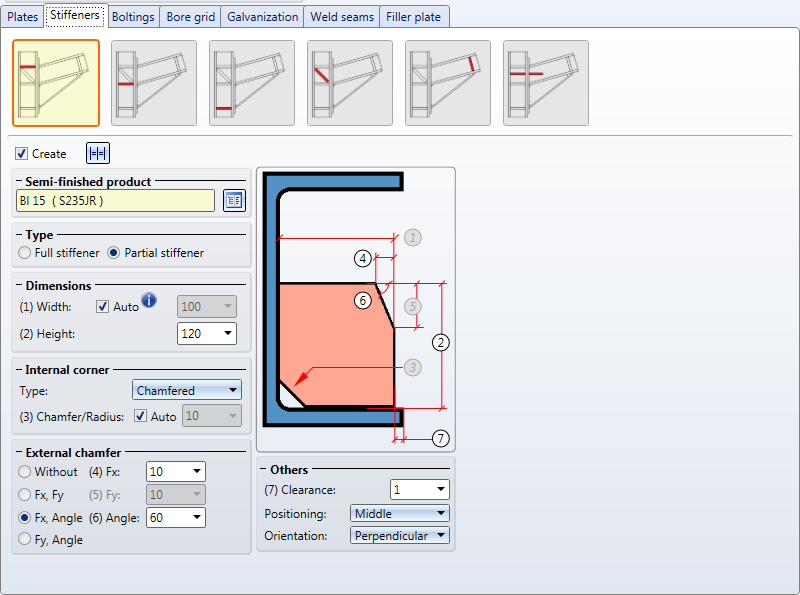This screenshot has width=800, height=595.
Task: Switch to the Weld seams tab
Action: pos(342,17)
